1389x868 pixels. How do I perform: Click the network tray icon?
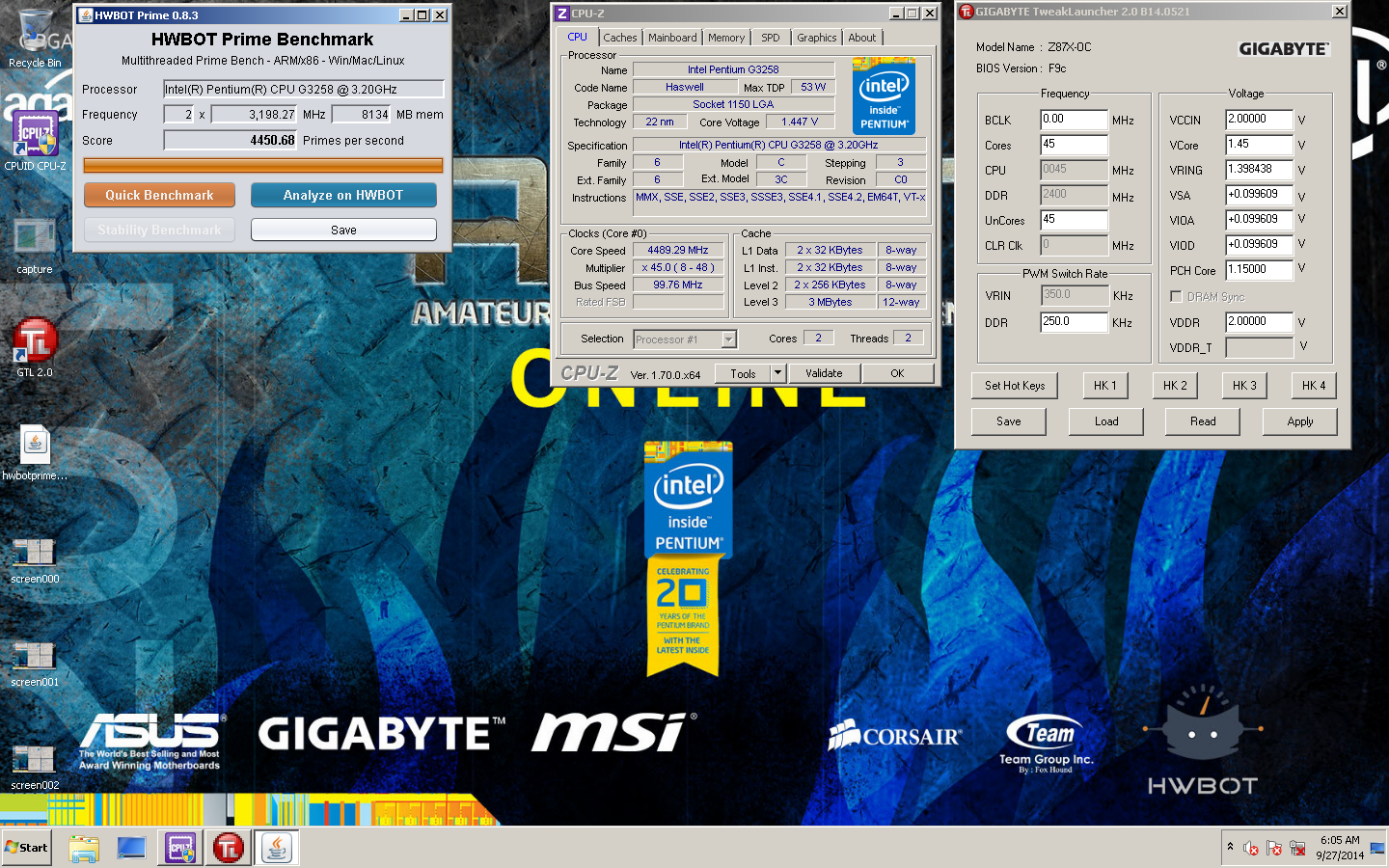tap(1297, 849)
